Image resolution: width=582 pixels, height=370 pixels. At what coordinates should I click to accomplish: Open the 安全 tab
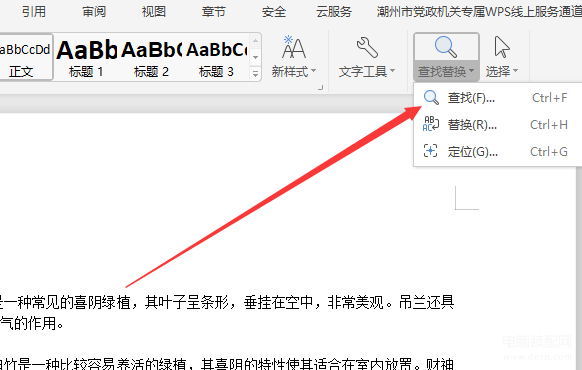pyautogui.click(x=274, y=12)
